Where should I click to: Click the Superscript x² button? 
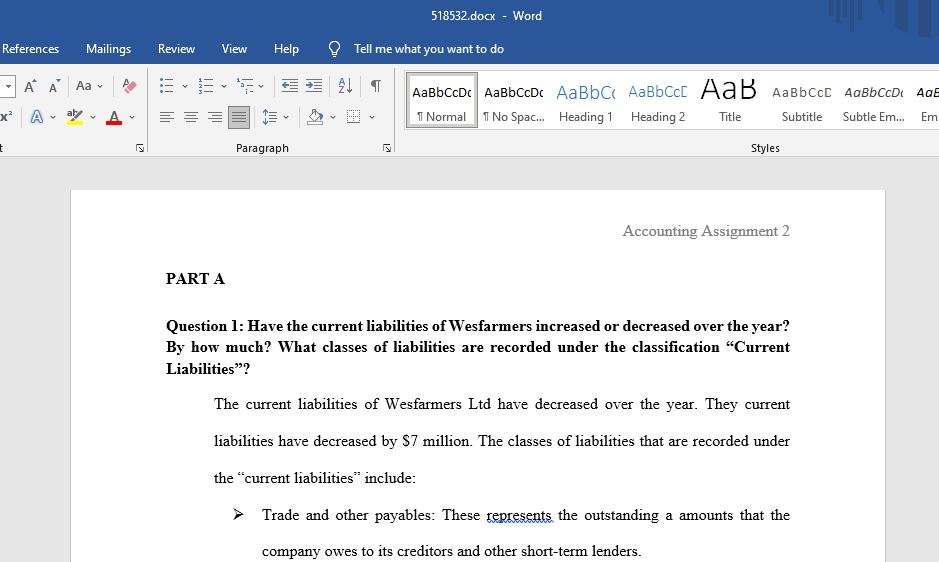(x=6, y=117)
